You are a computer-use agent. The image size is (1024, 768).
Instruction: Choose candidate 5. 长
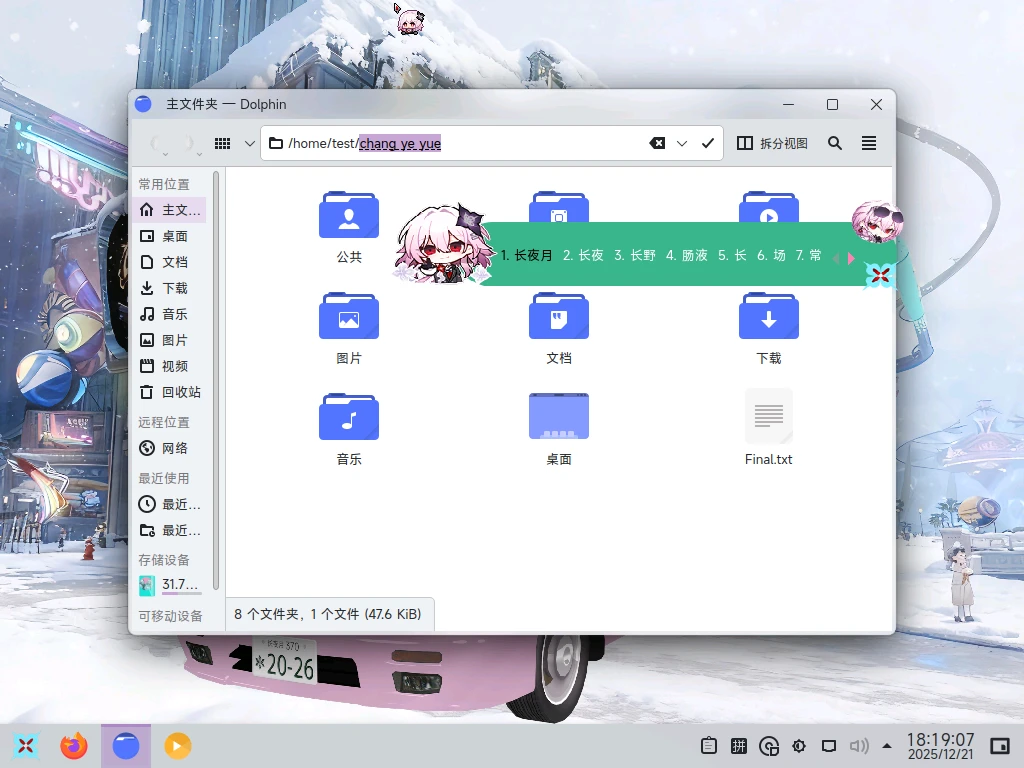click(x=731, y=255)
